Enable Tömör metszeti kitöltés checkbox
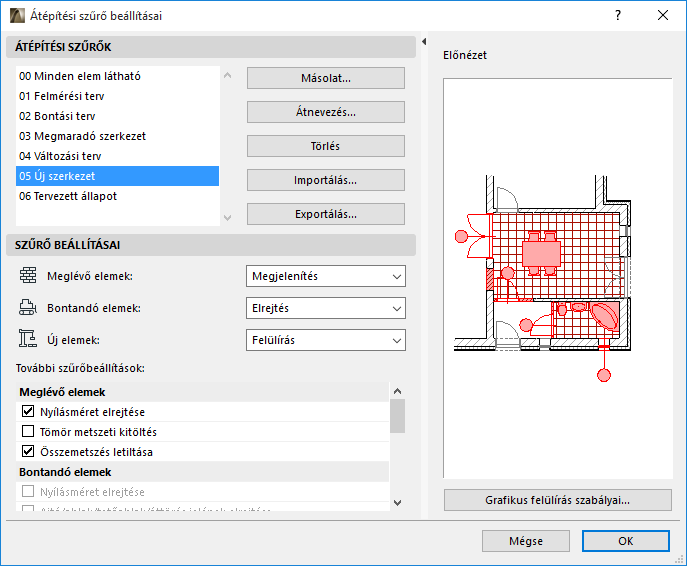This screenshot has height=566, width=687. (28, 432)
